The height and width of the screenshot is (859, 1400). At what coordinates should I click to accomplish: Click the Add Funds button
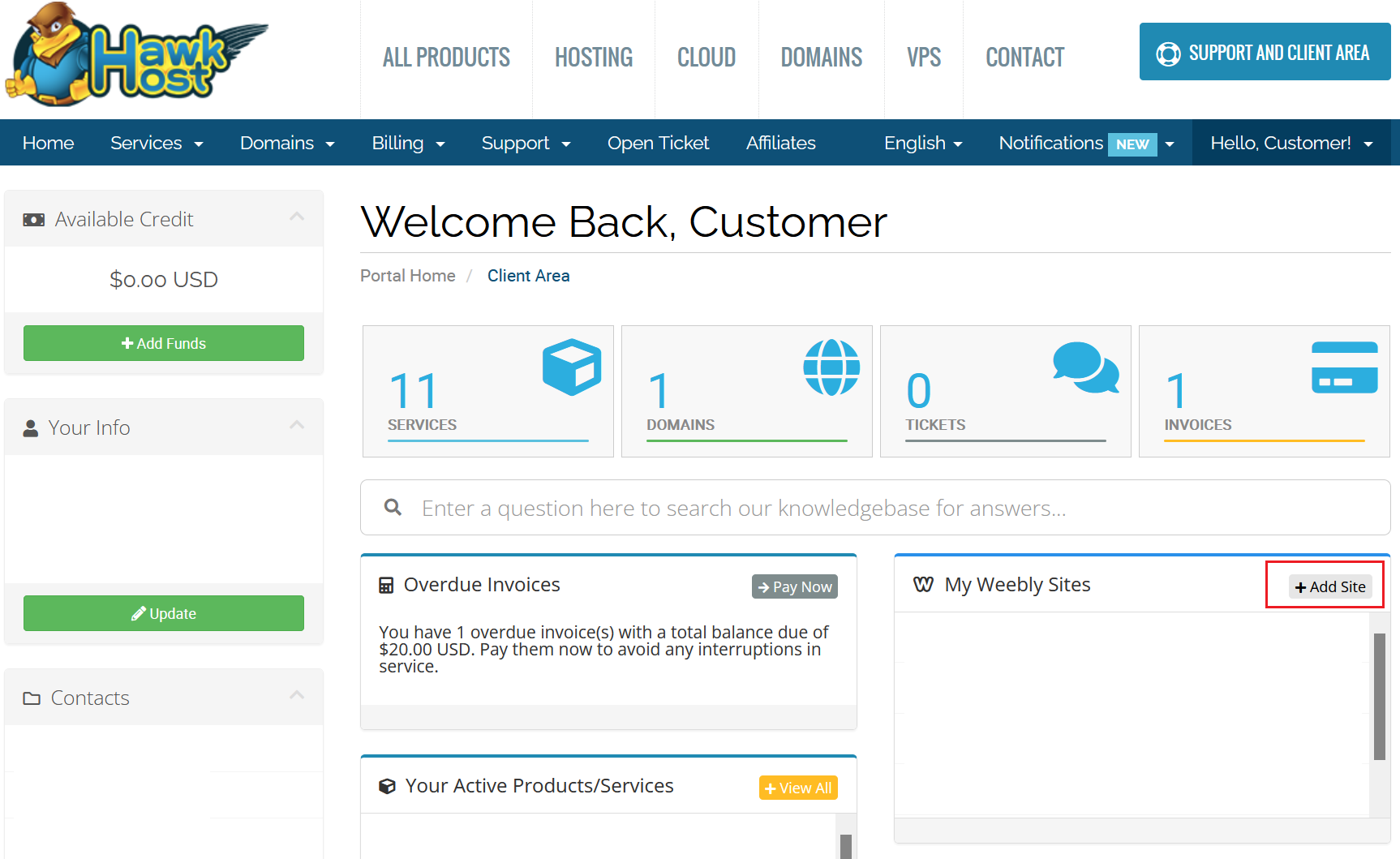click(x=163, y=343)
